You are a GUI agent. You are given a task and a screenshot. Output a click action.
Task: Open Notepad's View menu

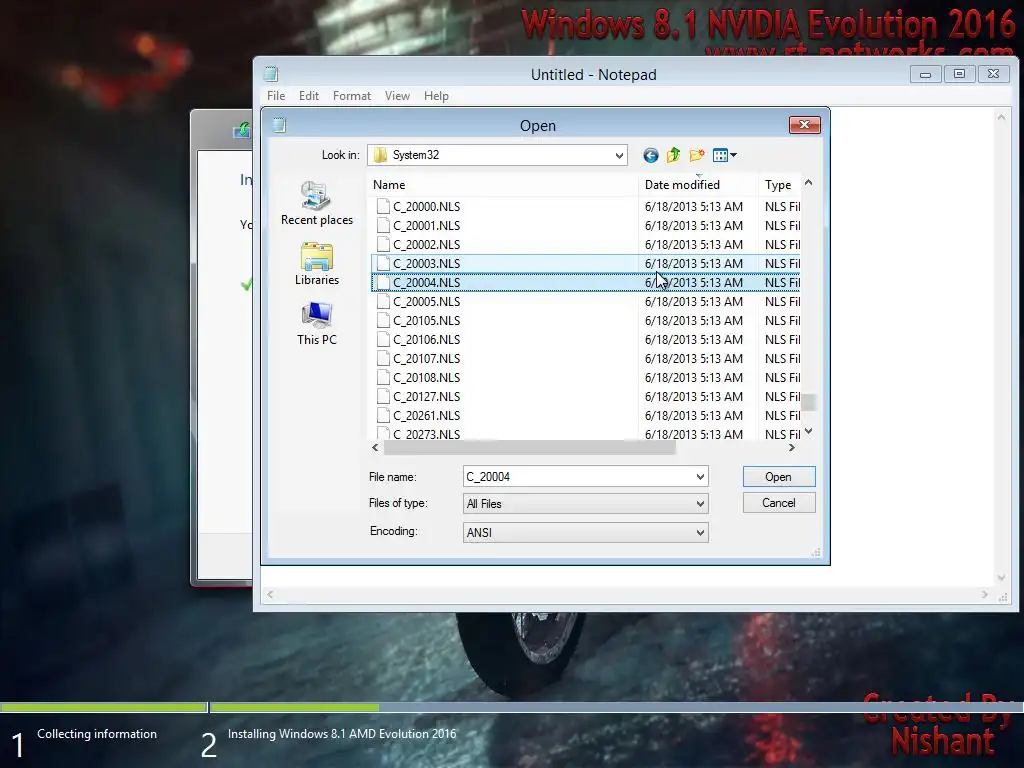[397, 96]
